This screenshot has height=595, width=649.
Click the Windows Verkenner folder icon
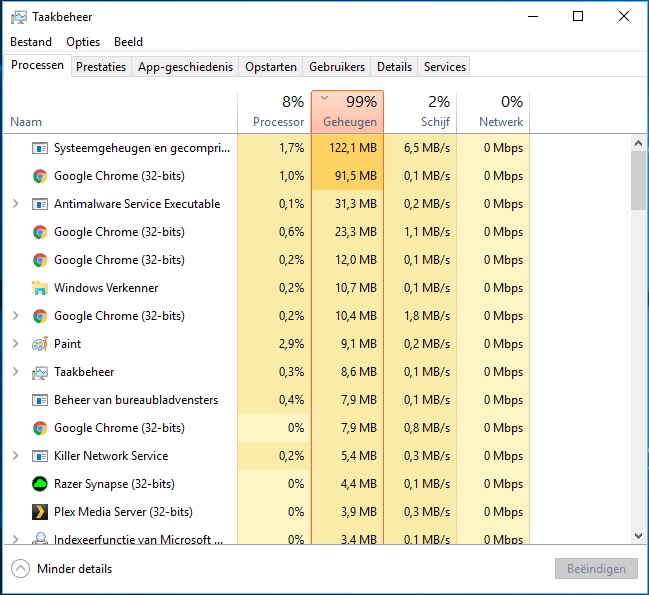click(x=39, y=288)
